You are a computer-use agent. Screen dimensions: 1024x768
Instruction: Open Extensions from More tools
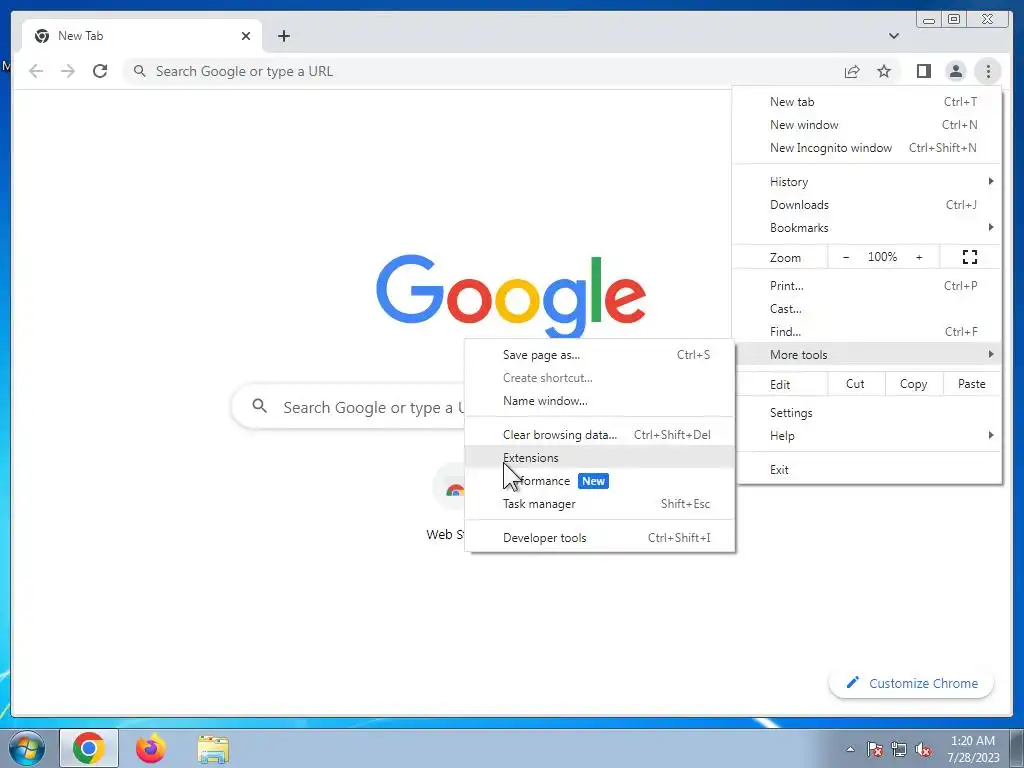click(x=600, y=457)
